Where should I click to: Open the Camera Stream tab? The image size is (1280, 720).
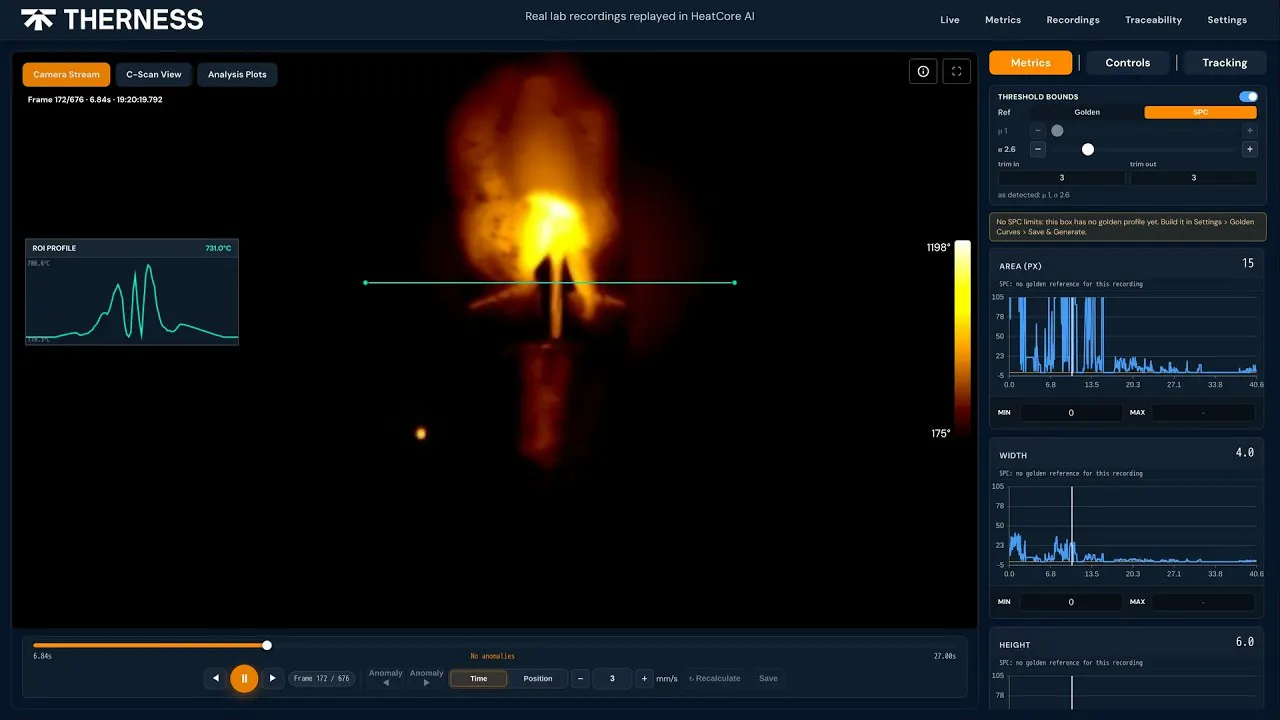(67, 74)
